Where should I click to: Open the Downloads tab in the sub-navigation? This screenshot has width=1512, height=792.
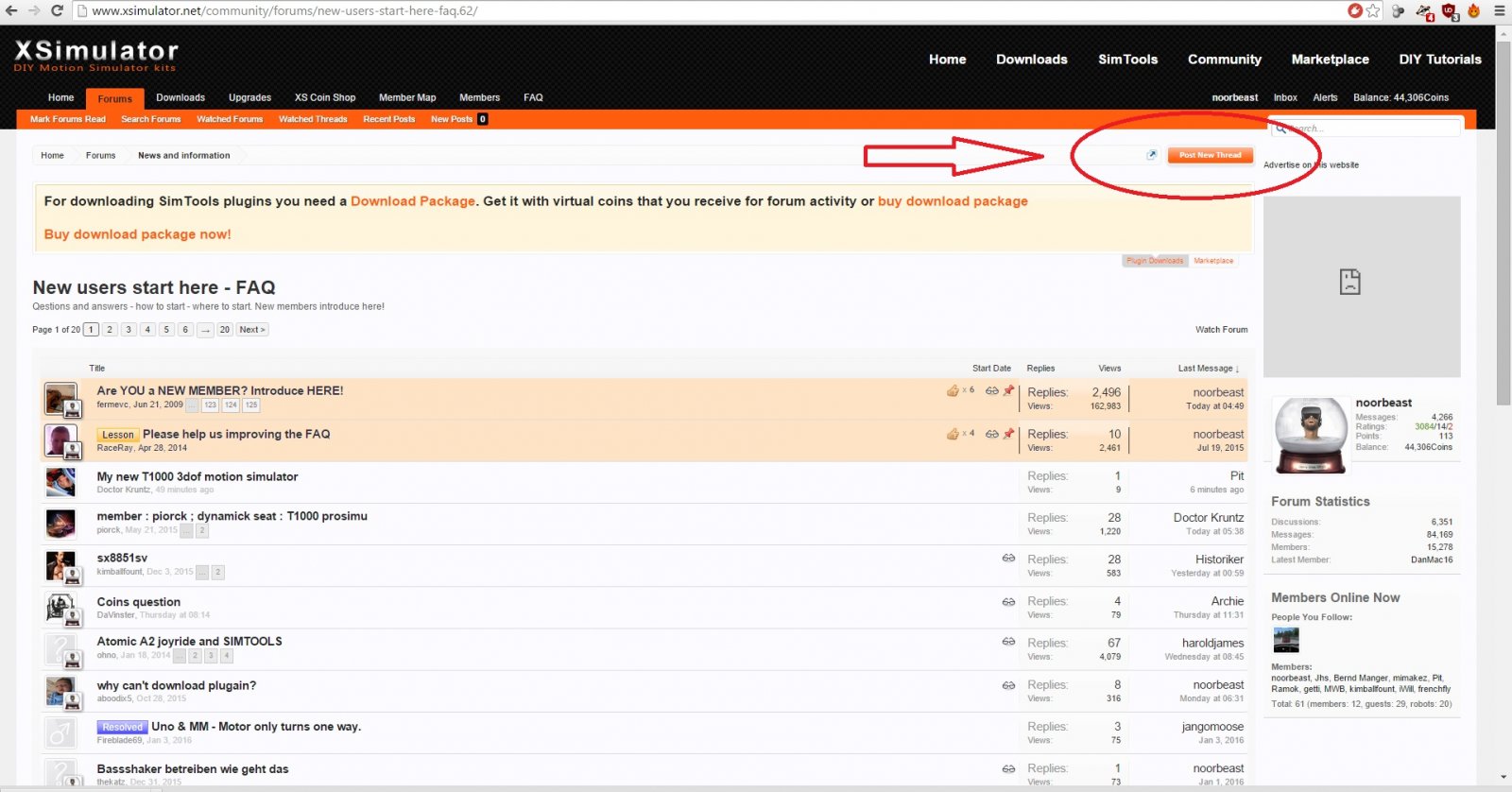pyautogui.click(x=180, y=97)
